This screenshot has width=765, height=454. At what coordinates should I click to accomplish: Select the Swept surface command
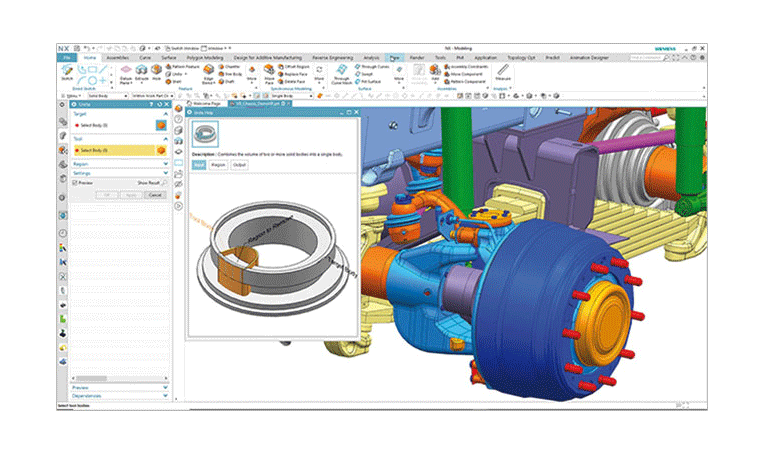coord(364,74)
